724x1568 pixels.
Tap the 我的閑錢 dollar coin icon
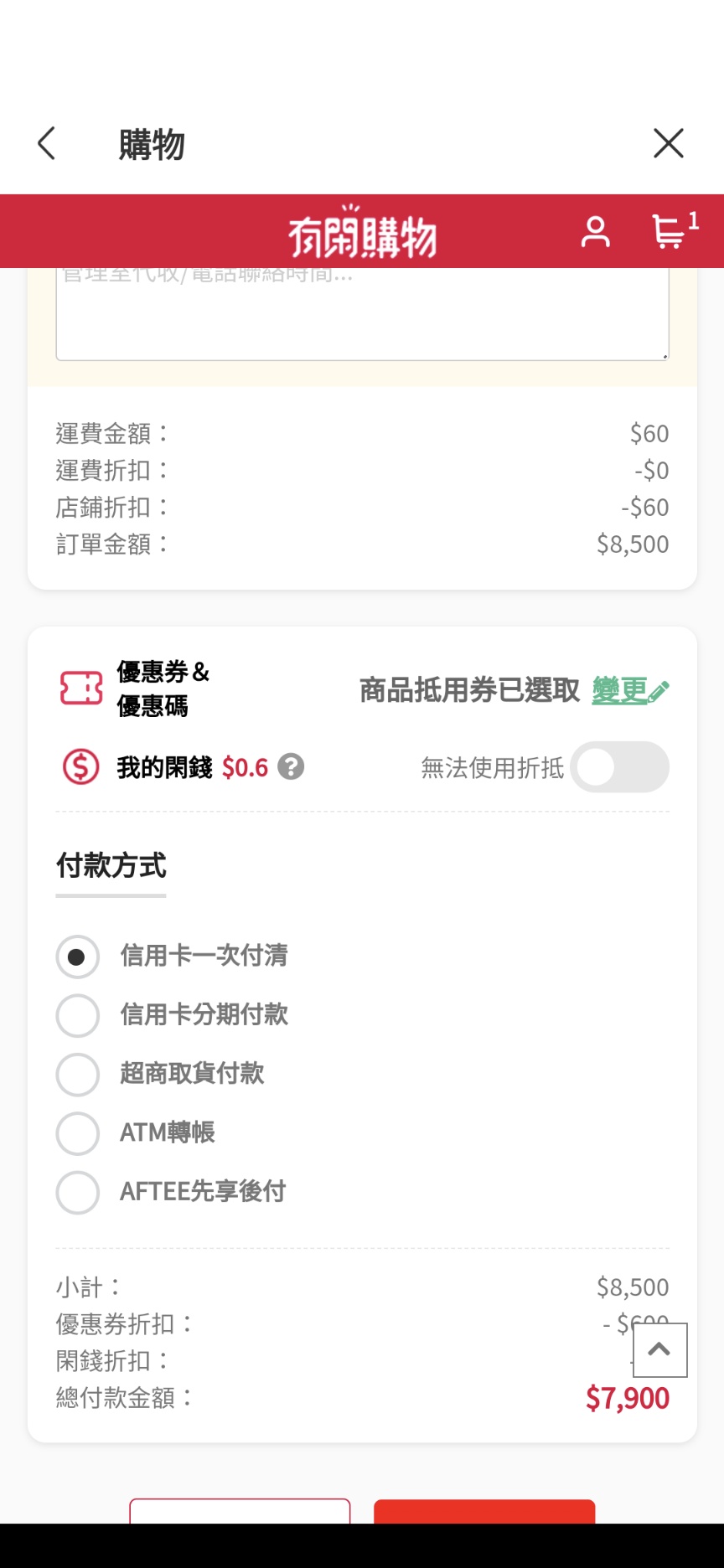81,767
